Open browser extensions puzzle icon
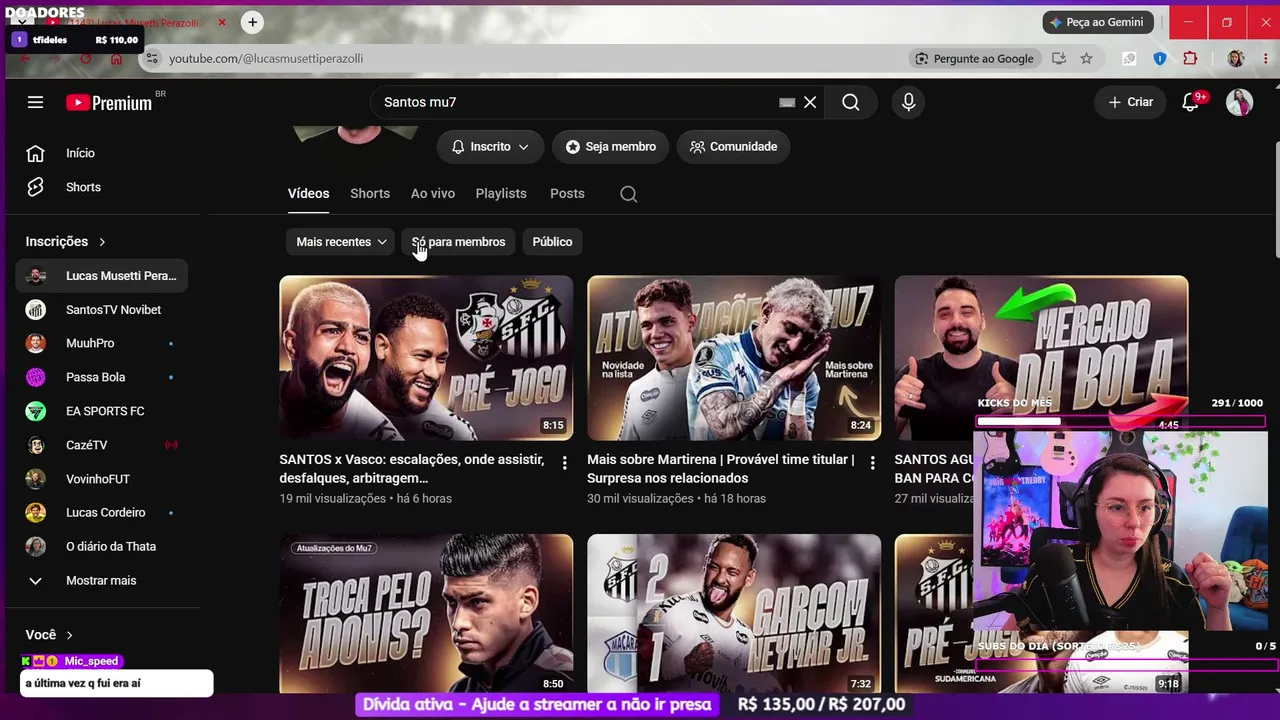Viewport: 1280px width, 720px height. 1190,59
